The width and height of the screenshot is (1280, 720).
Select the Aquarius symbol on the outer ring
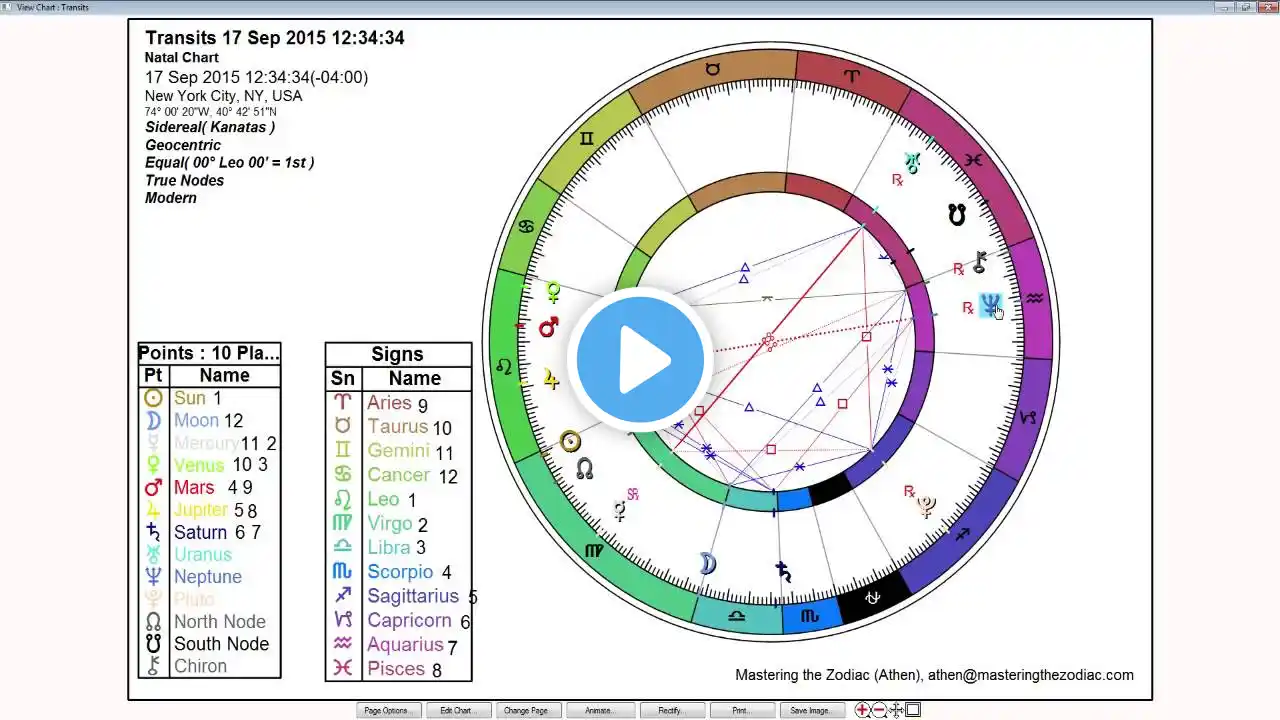tap(1035, 298)
